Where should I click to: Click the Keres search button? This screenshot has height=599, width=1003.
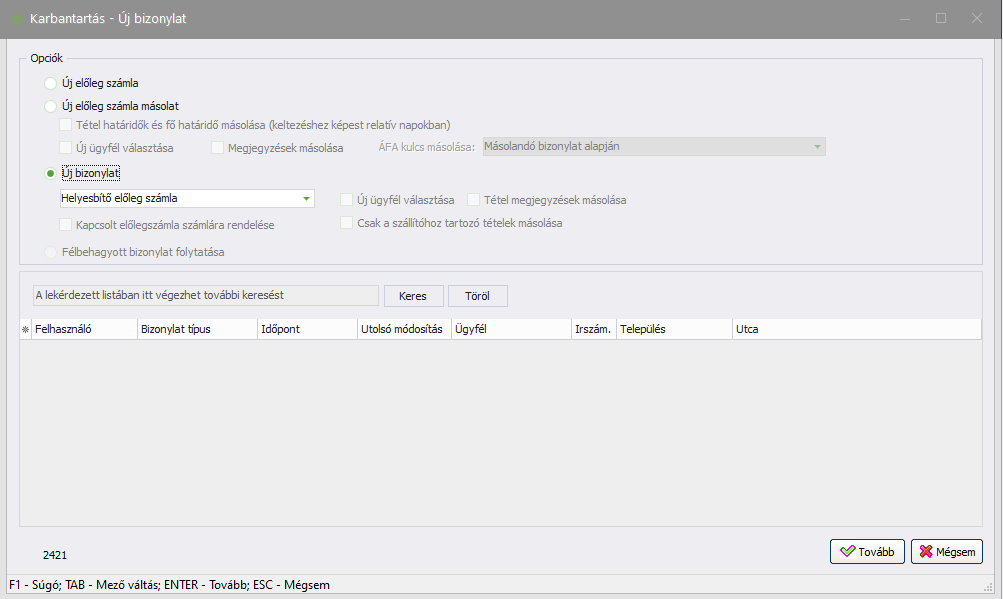[413, 296]
